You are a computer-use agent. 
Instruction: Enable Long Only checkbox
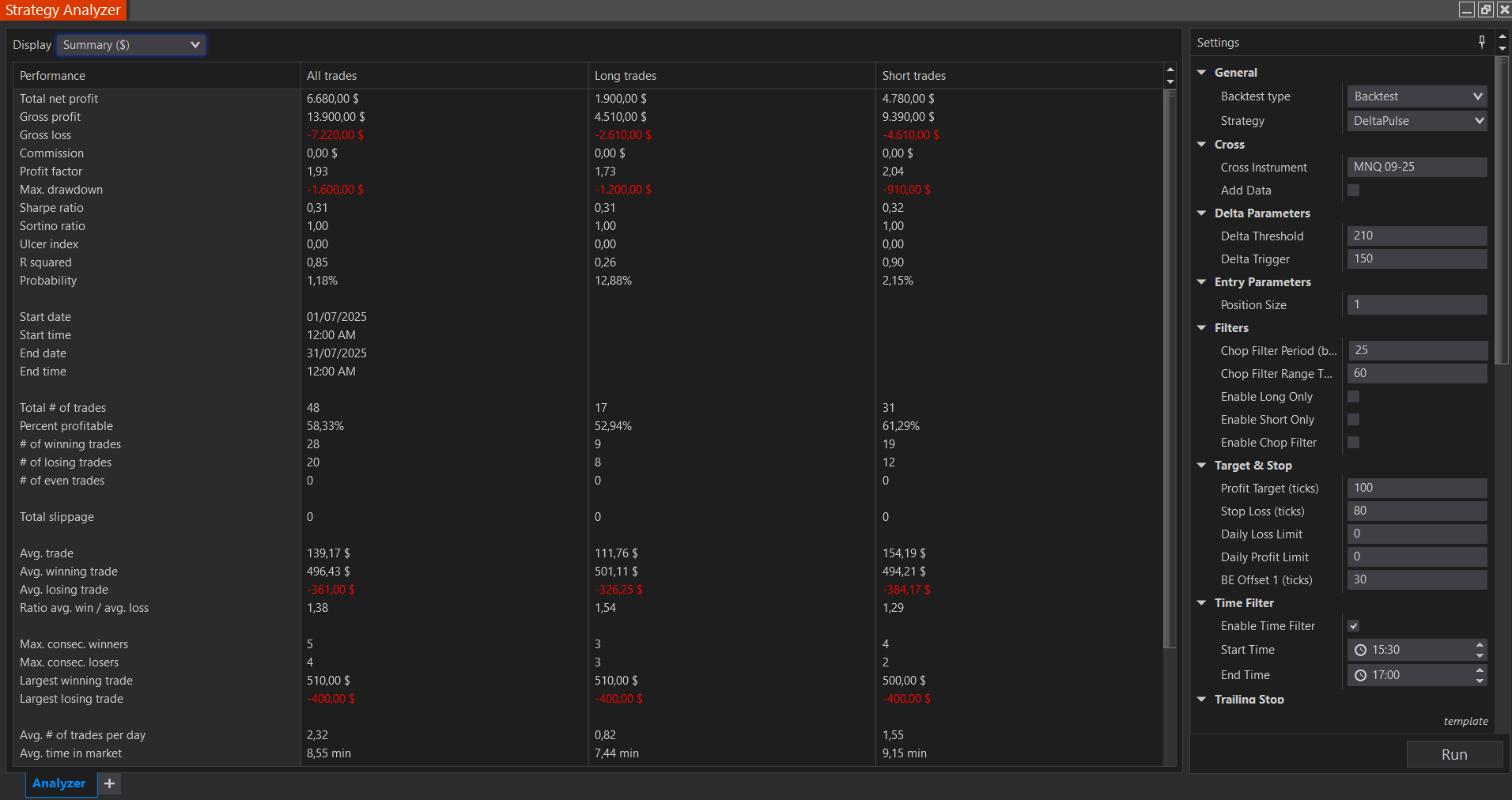point(1354,397)
